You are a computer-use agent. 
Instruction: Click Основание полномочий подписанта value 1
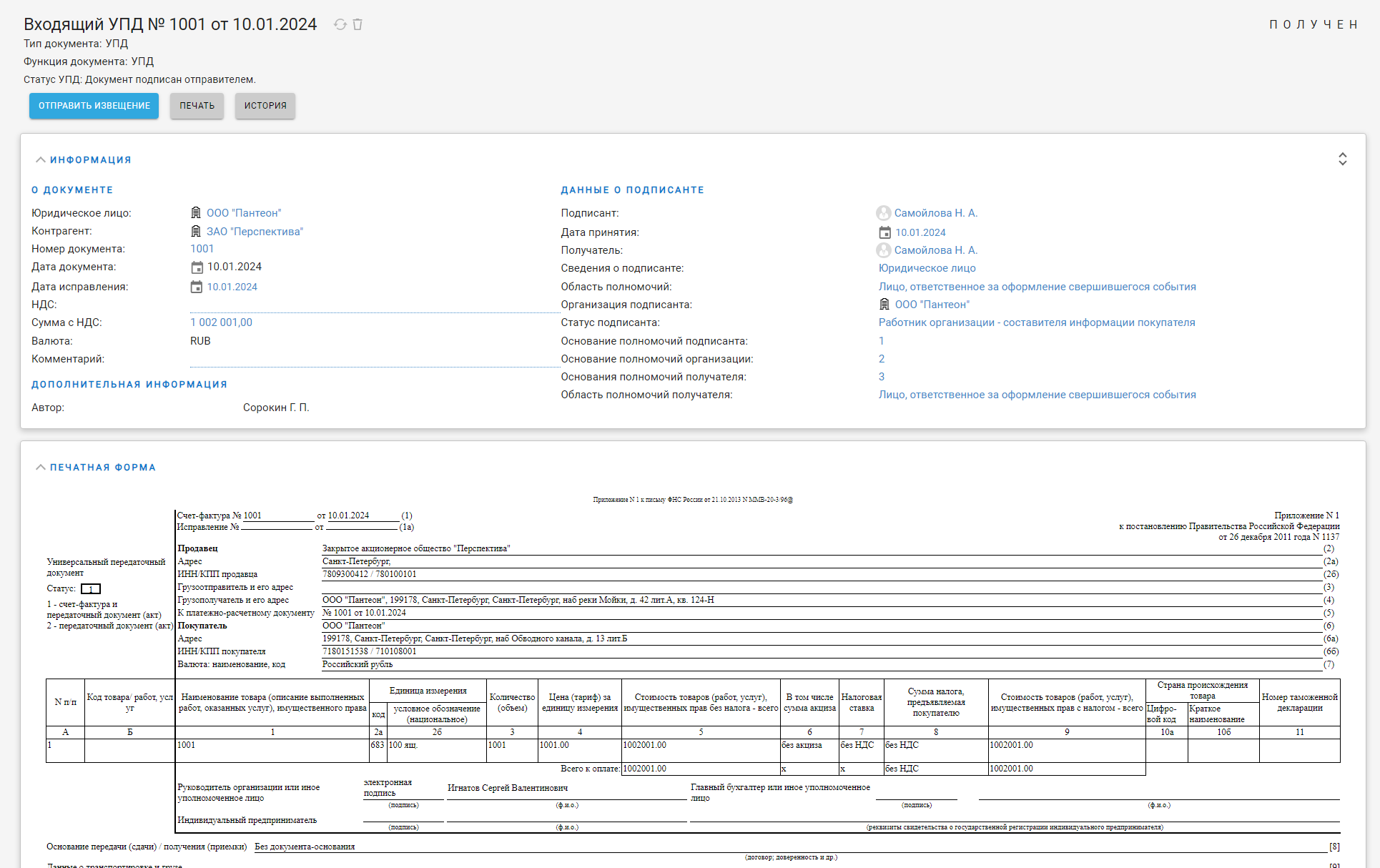882,341
